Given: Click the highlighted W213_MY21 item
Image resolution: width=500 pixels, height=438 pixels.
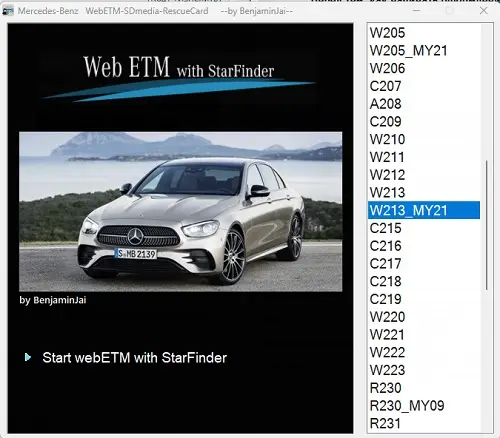Looking at the screenshot, I should tap(424, 210).
